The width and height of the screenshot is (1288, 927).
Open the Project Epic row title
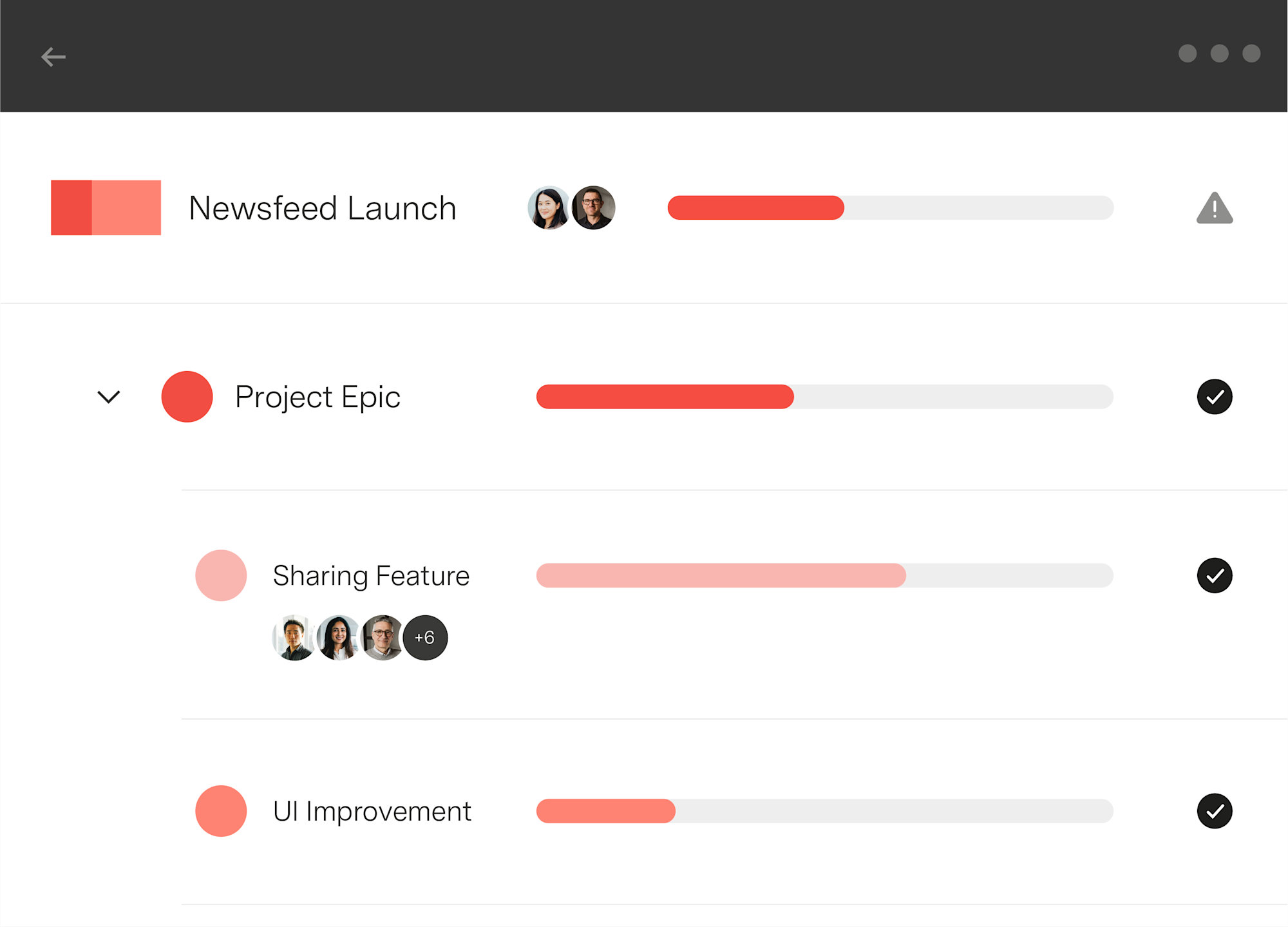[x=317, y=397]
